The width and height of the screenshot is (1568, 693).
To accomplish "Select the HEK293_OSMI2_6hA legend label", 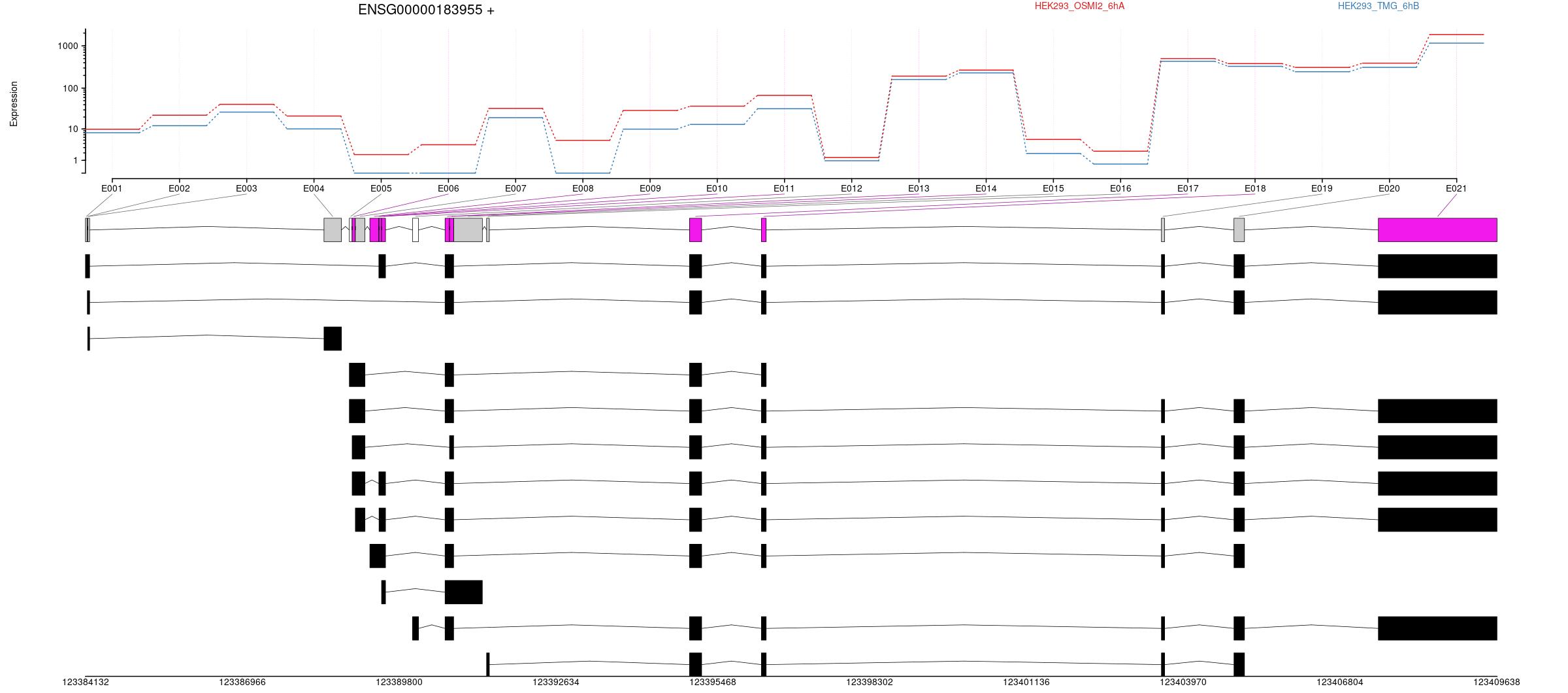I will (1079, 6).
